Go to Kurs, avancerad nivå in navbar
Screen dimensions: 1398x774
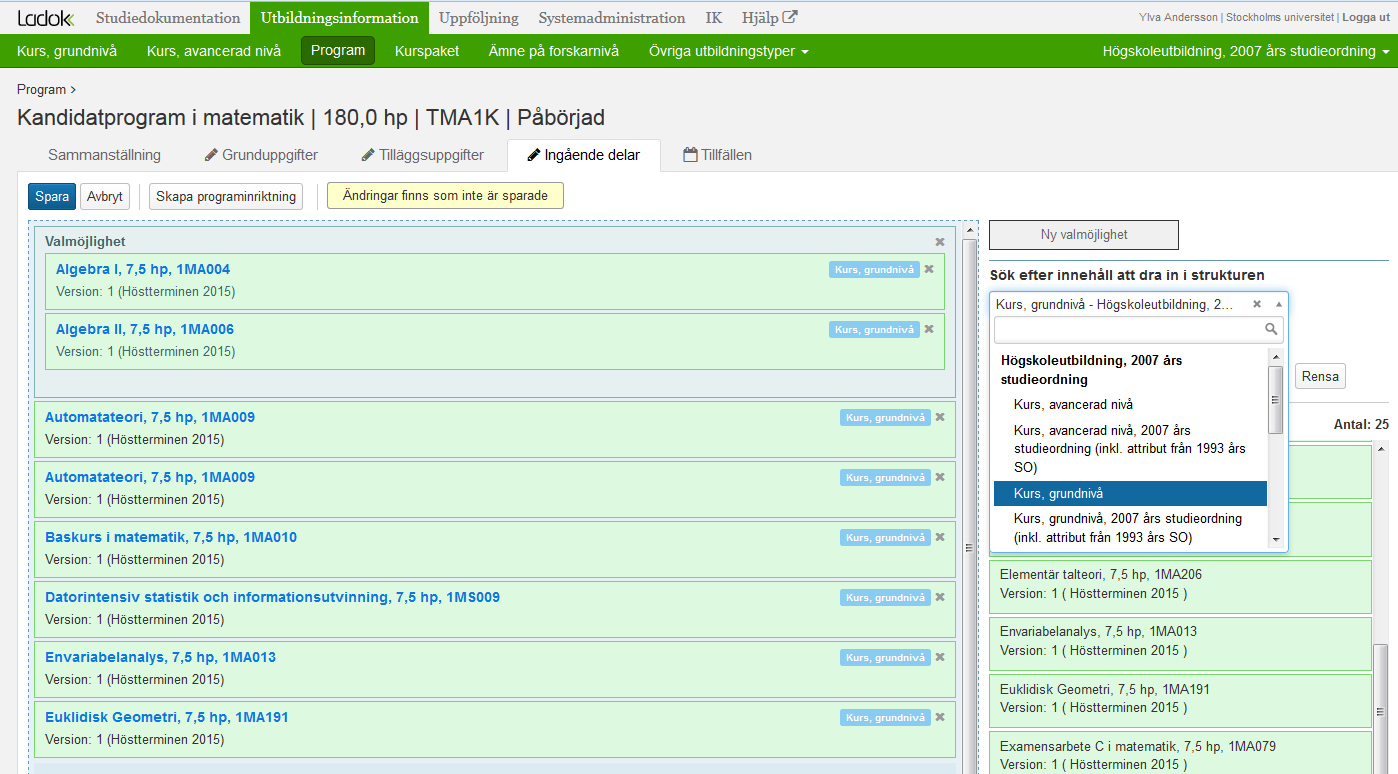213,51
